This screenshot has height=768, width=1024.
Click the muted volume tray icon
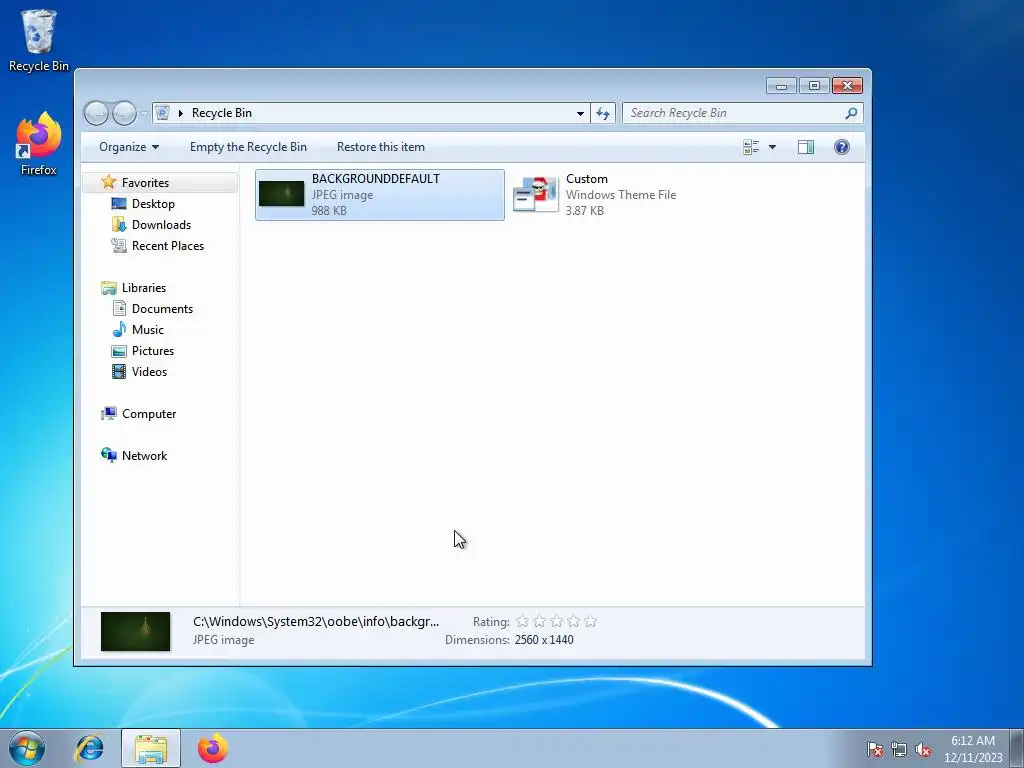point(923,749)
